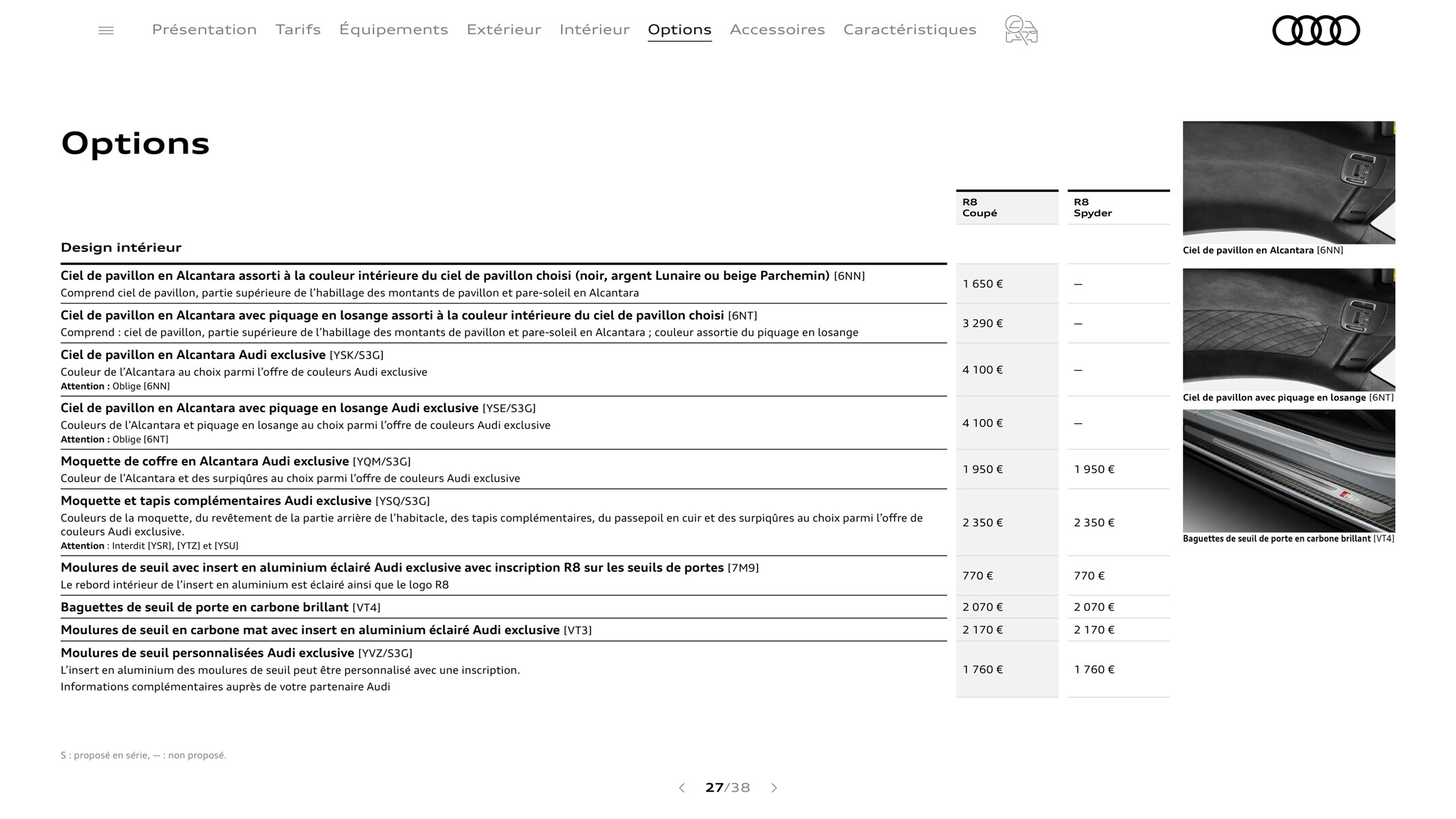Click caption Baguettes de seuil de porte [VT4]
This screenshot has height=819, width=1456.
click(1289, 538)
